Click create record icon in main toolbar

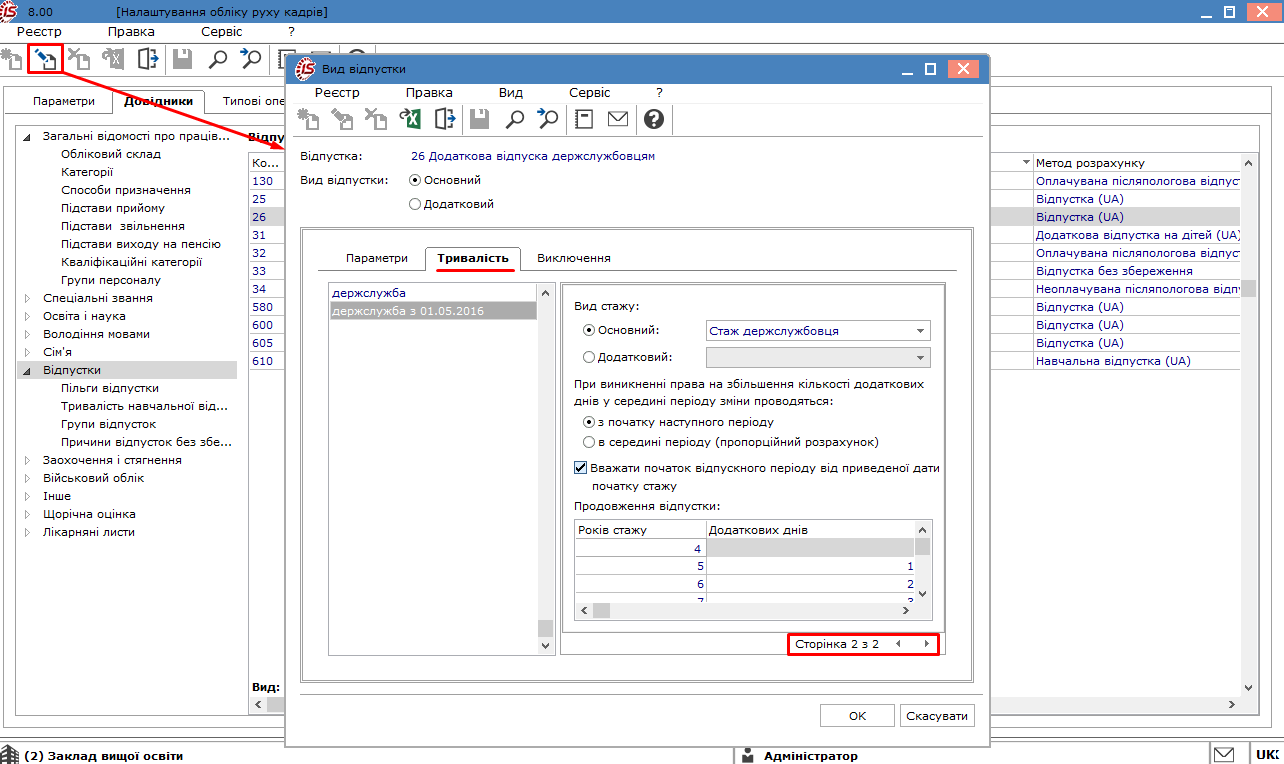[12, 58]
